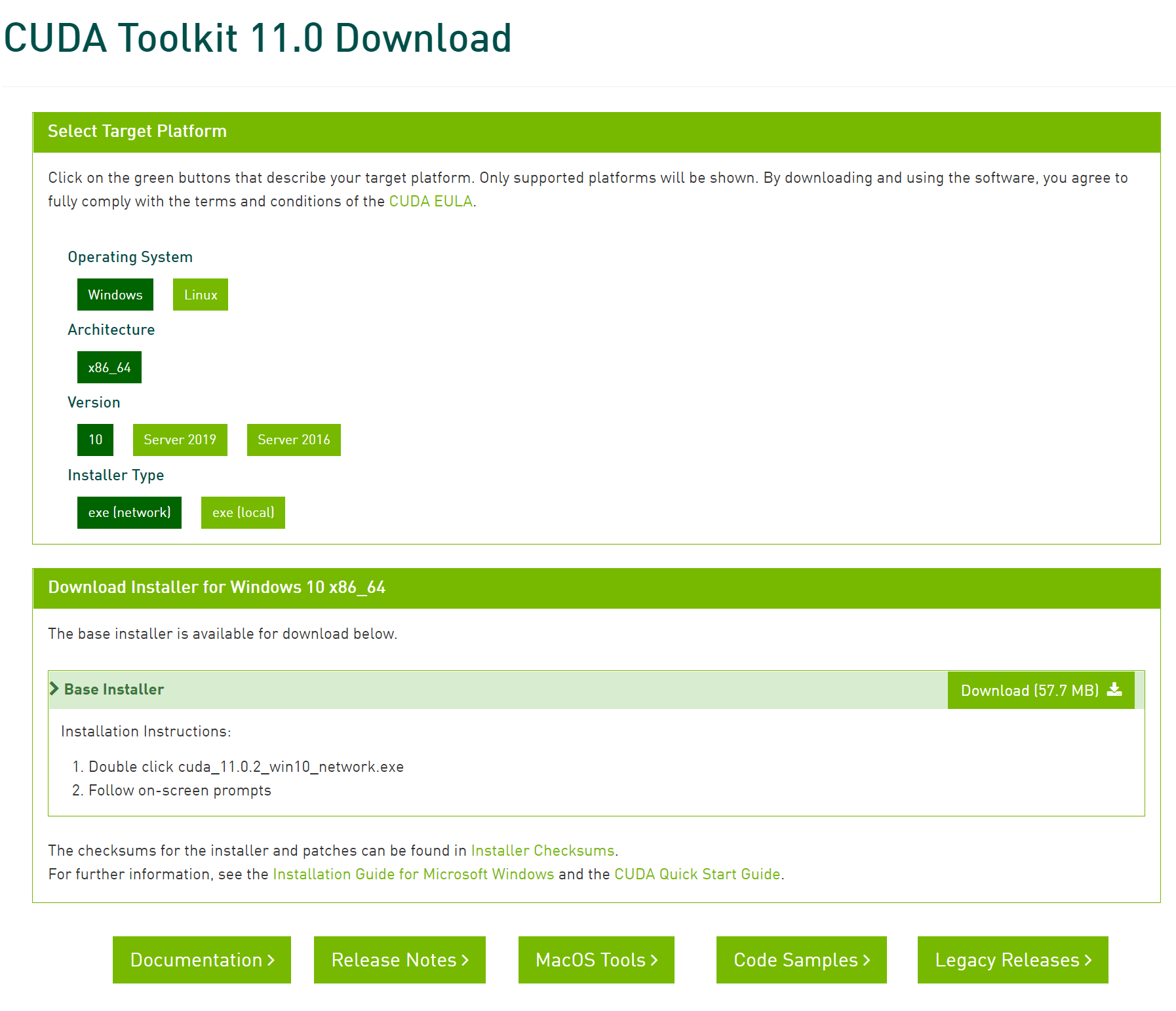This screenshot has width=1176, height=1011.
Task: Open MacOS Tools page
Action: [x=597, y=960]
